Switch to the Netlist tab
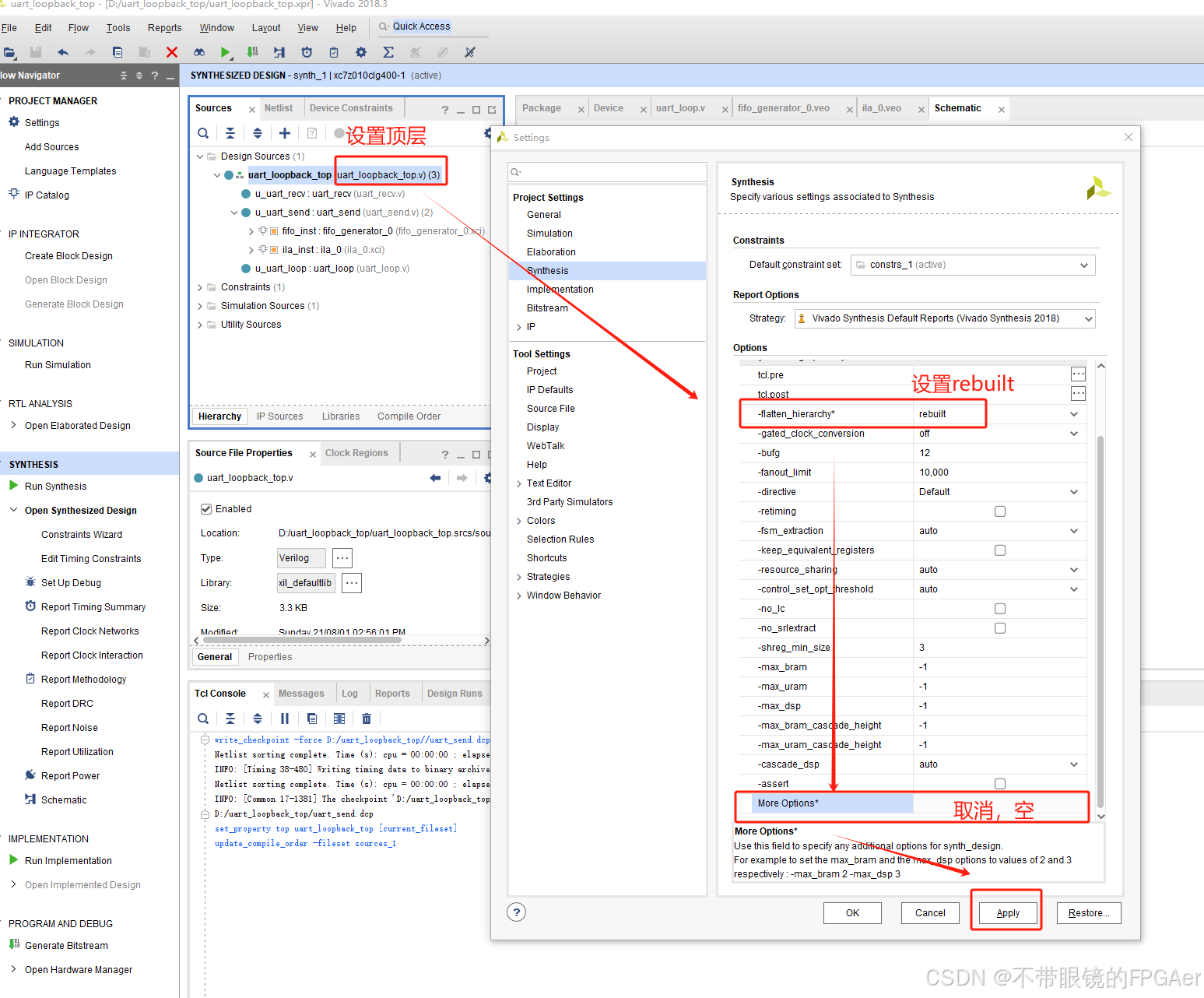The image size is (1204, 998). (279, 108)
